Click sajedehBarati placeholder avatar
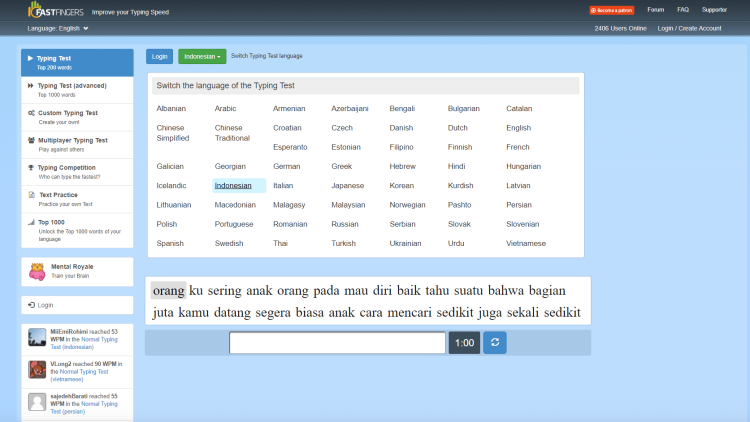The width and height of the screenshot is (750, 422). pyautogui.click(x=37, y=401)
